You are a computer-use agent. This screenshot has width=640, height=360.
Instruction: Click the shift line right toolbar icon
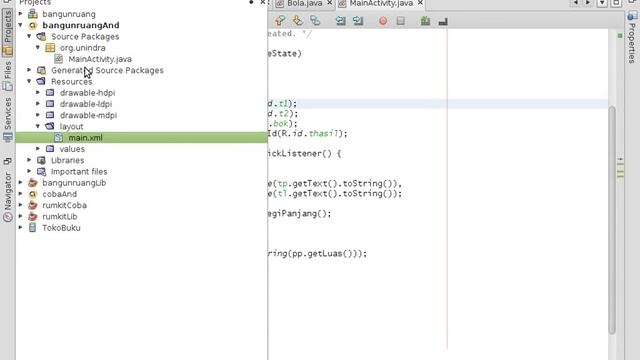coord(358,20)
